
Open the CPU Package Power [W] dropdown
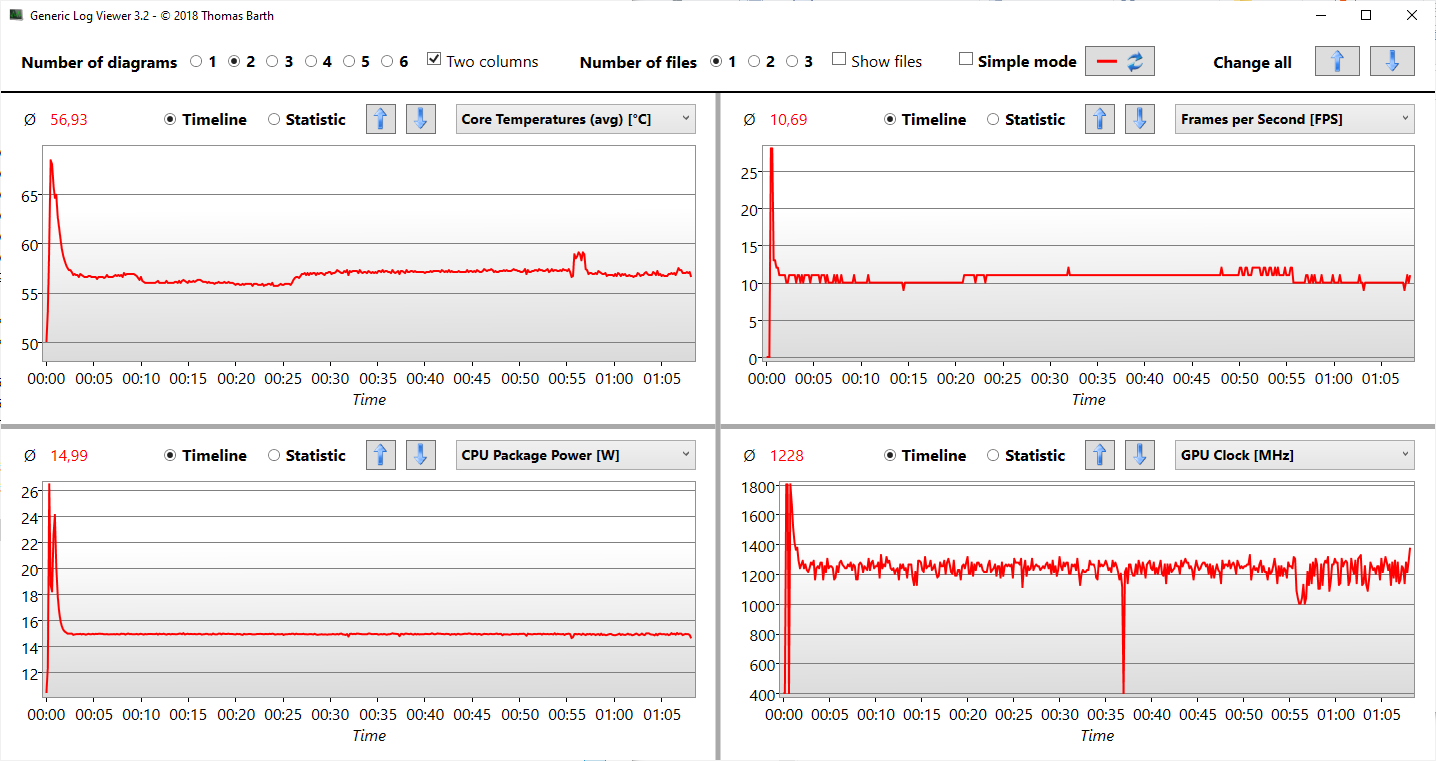[575, 455]
